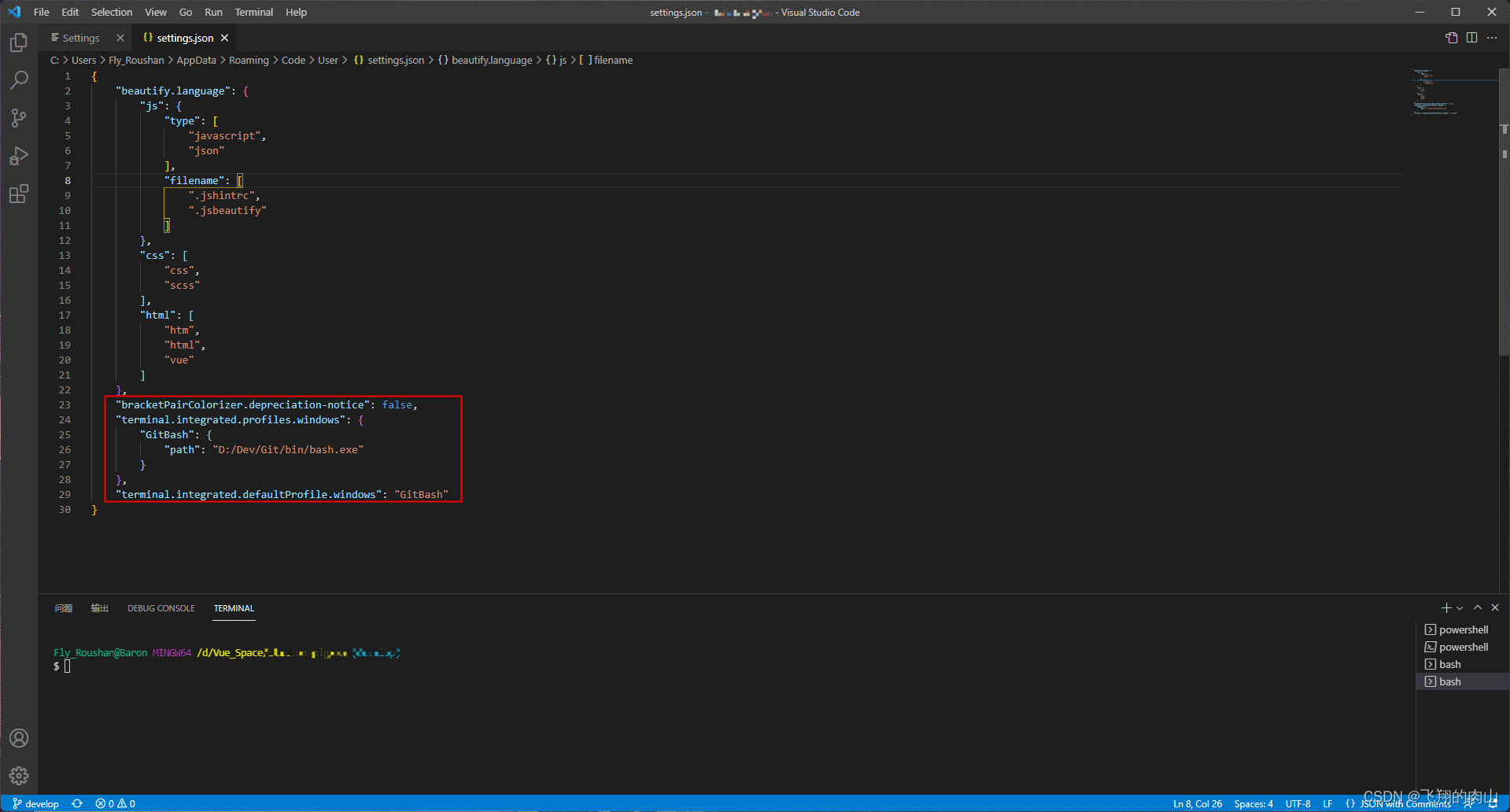Click the Open Settings (UI) icon
The image size is (1510, 812).
tap(1452, 38)
